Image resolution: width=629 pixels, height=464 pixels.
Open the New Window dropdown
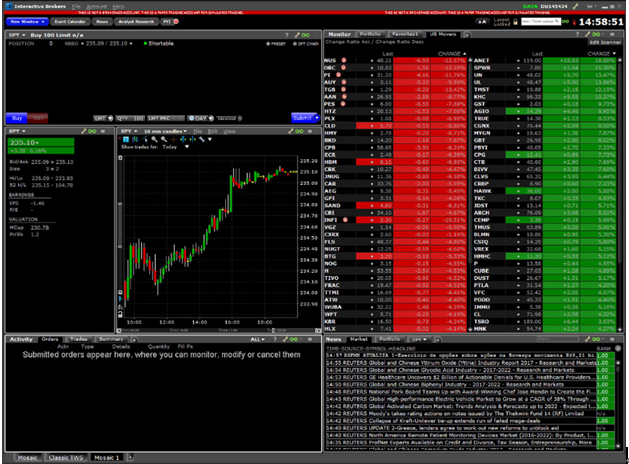pos(27,22)
